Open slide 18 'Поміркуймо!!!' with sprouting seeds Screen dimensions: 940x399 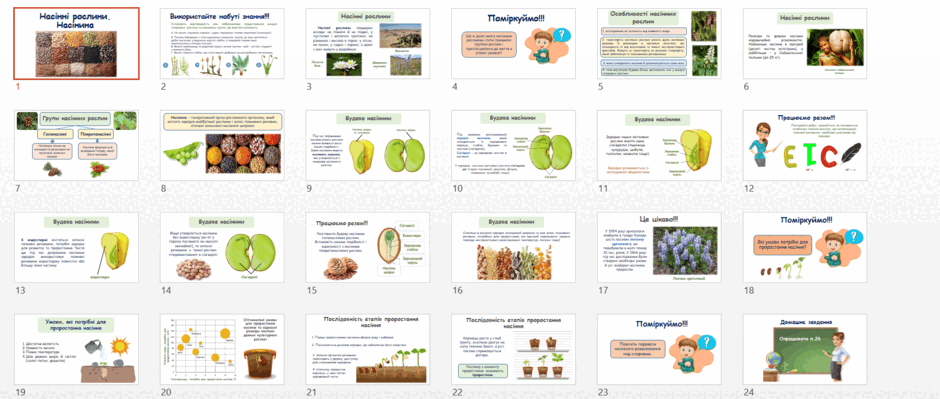(805, 247)
